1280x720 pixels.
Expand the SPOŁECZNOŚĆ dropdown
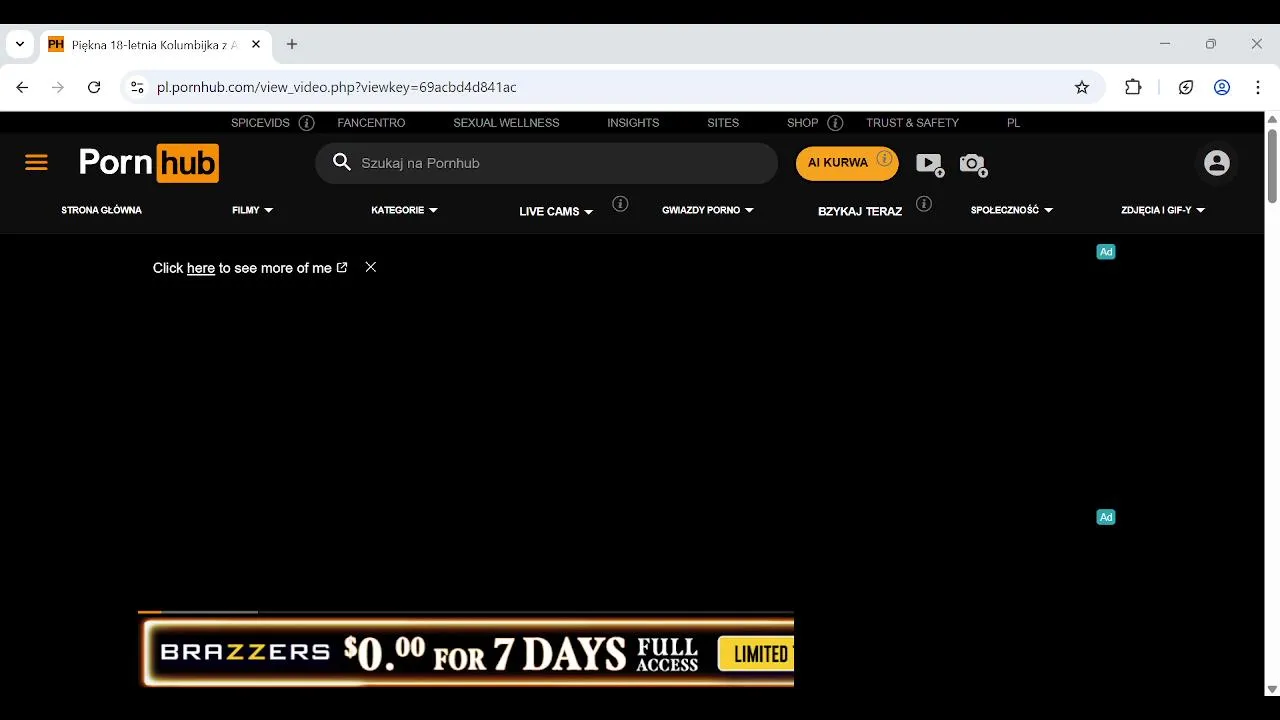1012,210
